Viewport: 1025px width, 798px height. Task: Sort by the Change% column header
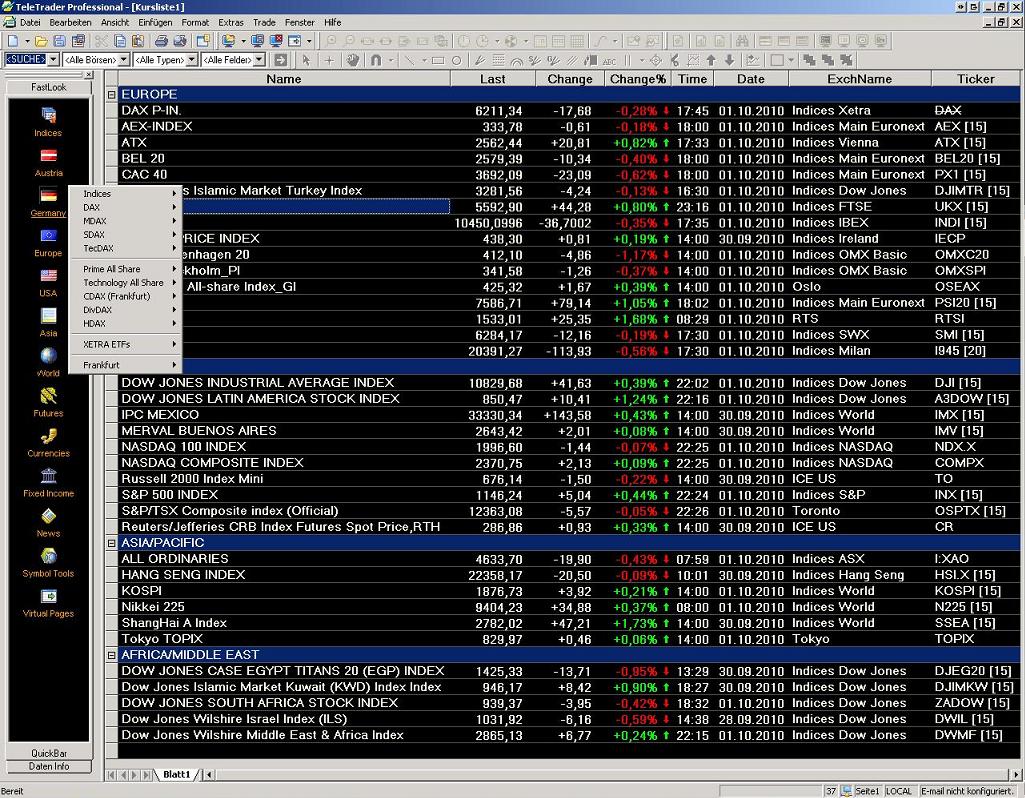click(x=637, y=79)
